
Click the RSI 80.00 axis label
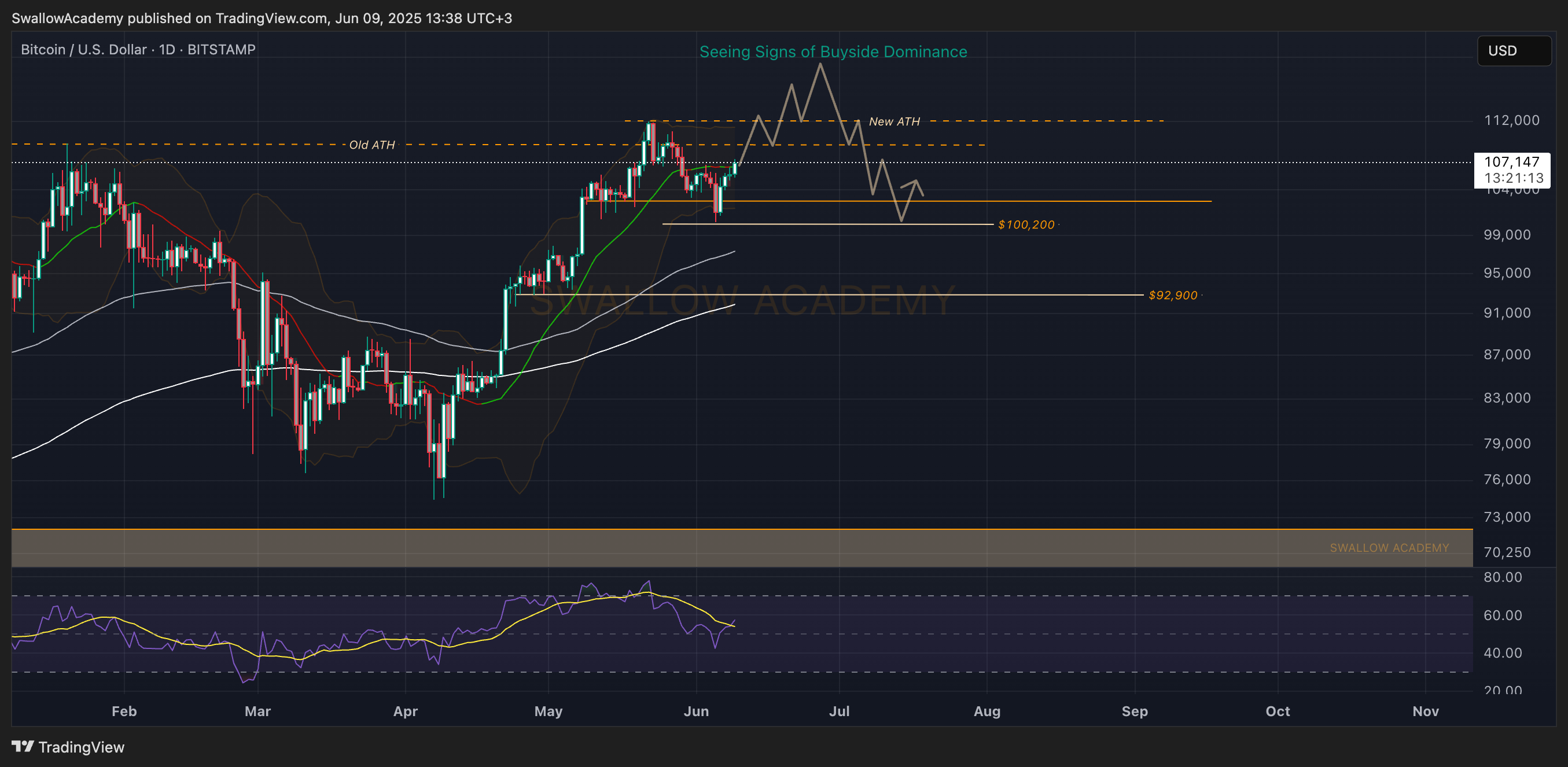[1502, 577]
